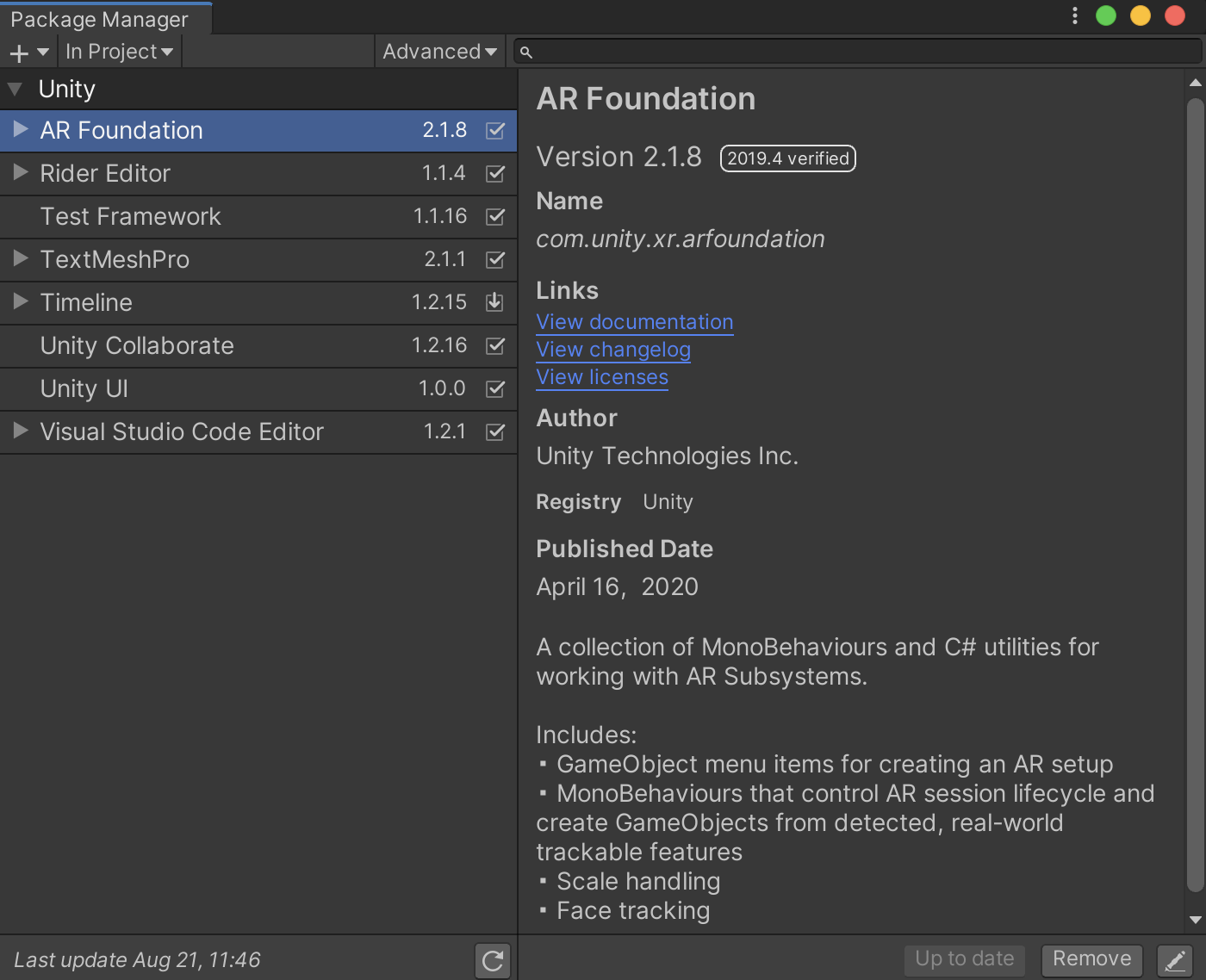Select the Test Framework package row
Viewport: 1206px width, 980px height.
point(258,217)
